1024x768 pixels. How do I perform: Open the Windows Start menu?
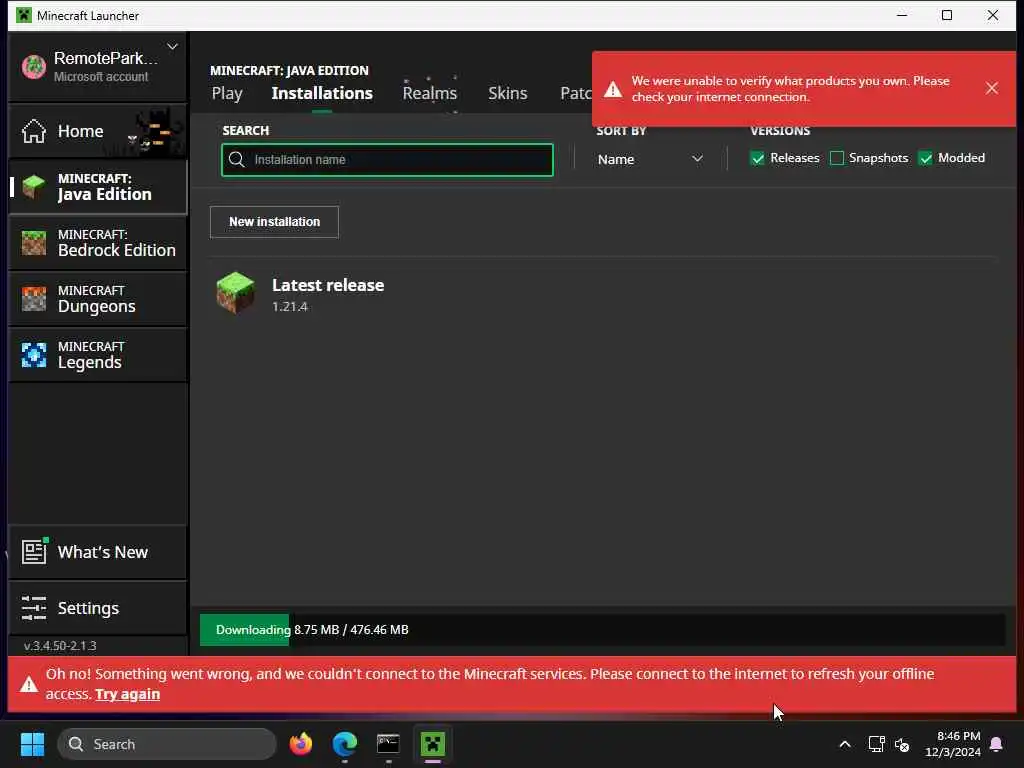(x=32, y=744)
